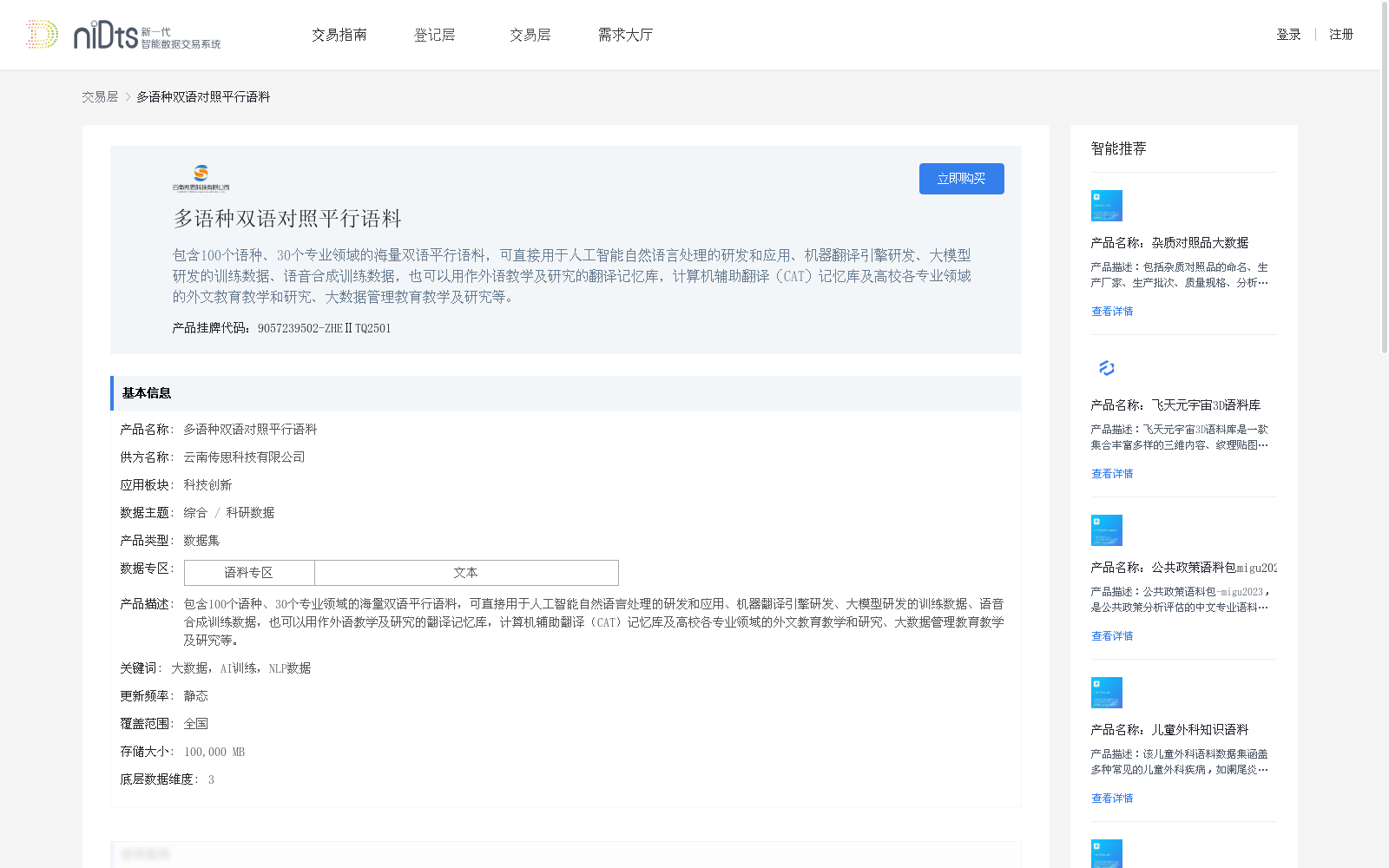The image size is (1389, 868).
Task: Click the 语料专区 table cell
Action: tap(249, 573)
